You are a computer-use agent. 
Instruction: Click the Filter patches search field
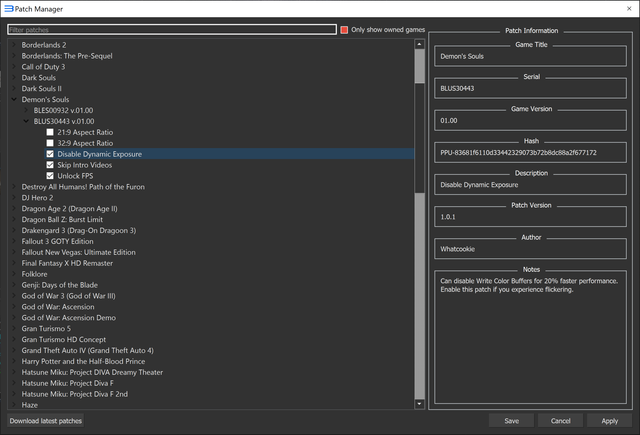point(172,30)
